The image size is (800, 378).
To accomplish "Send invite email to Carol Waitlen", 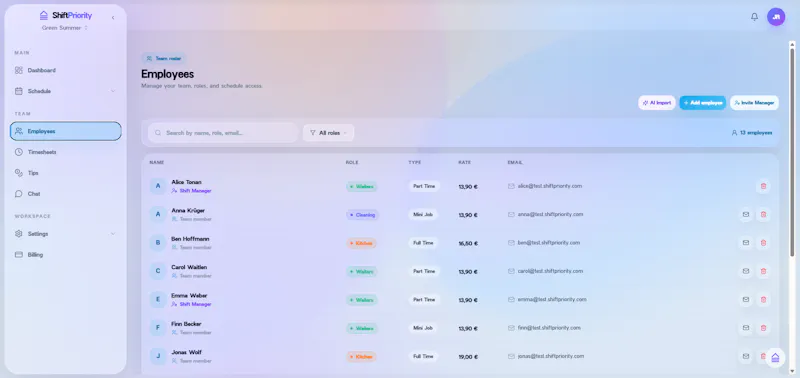I will pyautogui.click(x=746, y=271).
